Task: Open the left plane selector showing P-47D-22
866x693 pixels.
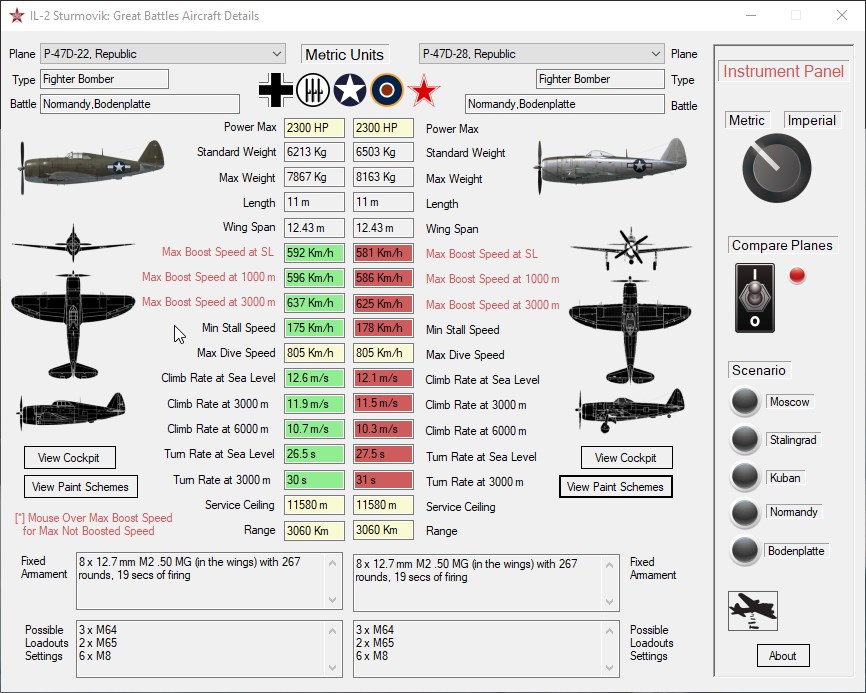Action: 160,53
